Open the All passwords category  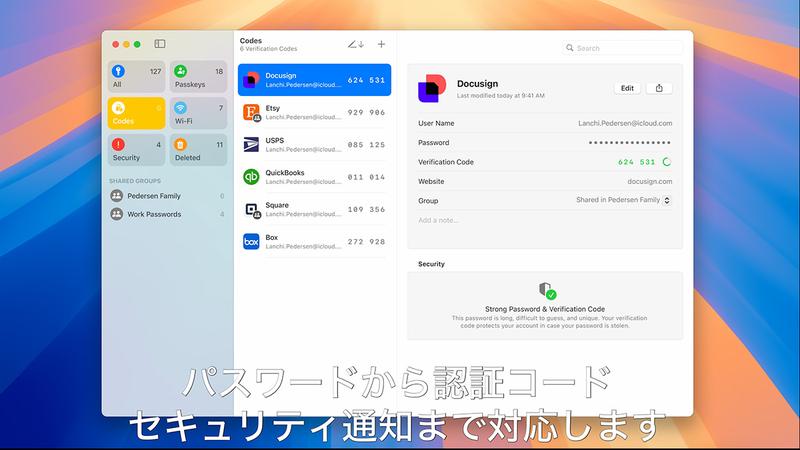coord(136,77)
